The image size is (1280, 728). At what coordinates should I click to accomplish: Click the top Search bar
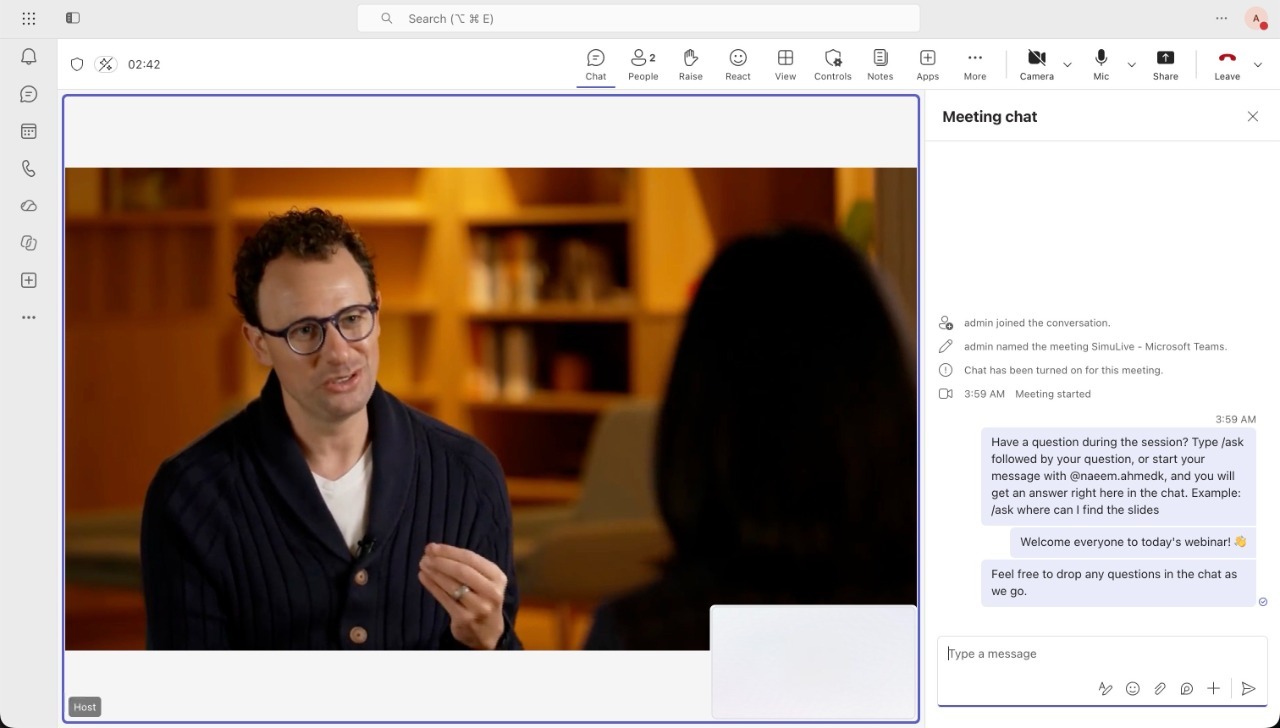click(x=638, y=18)
